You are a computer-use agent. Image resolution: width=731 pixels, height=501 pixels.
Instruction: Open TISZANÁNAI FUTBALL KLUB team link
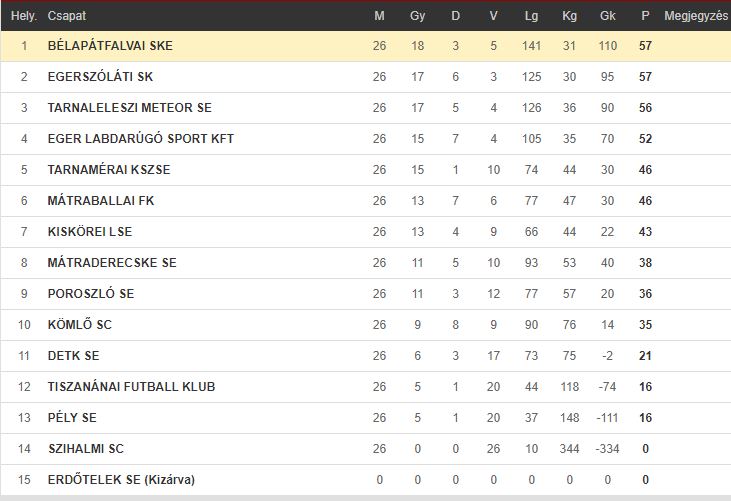tap(131, 386)
